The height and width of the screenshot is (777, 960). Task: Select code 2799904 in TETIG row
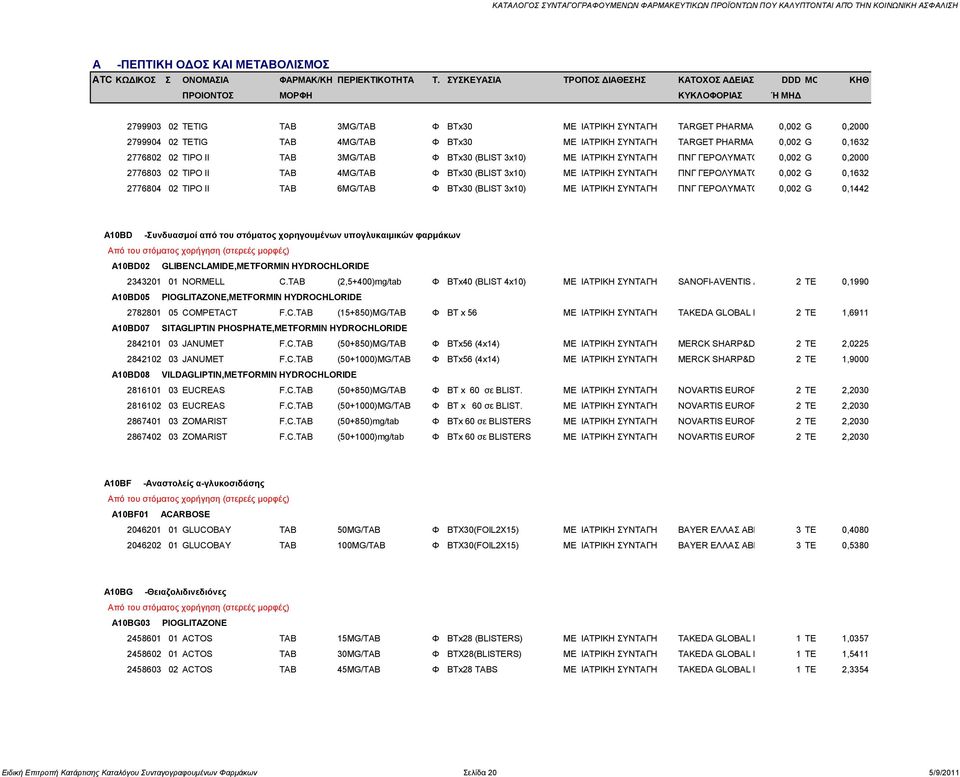click(x=144, y=142)
